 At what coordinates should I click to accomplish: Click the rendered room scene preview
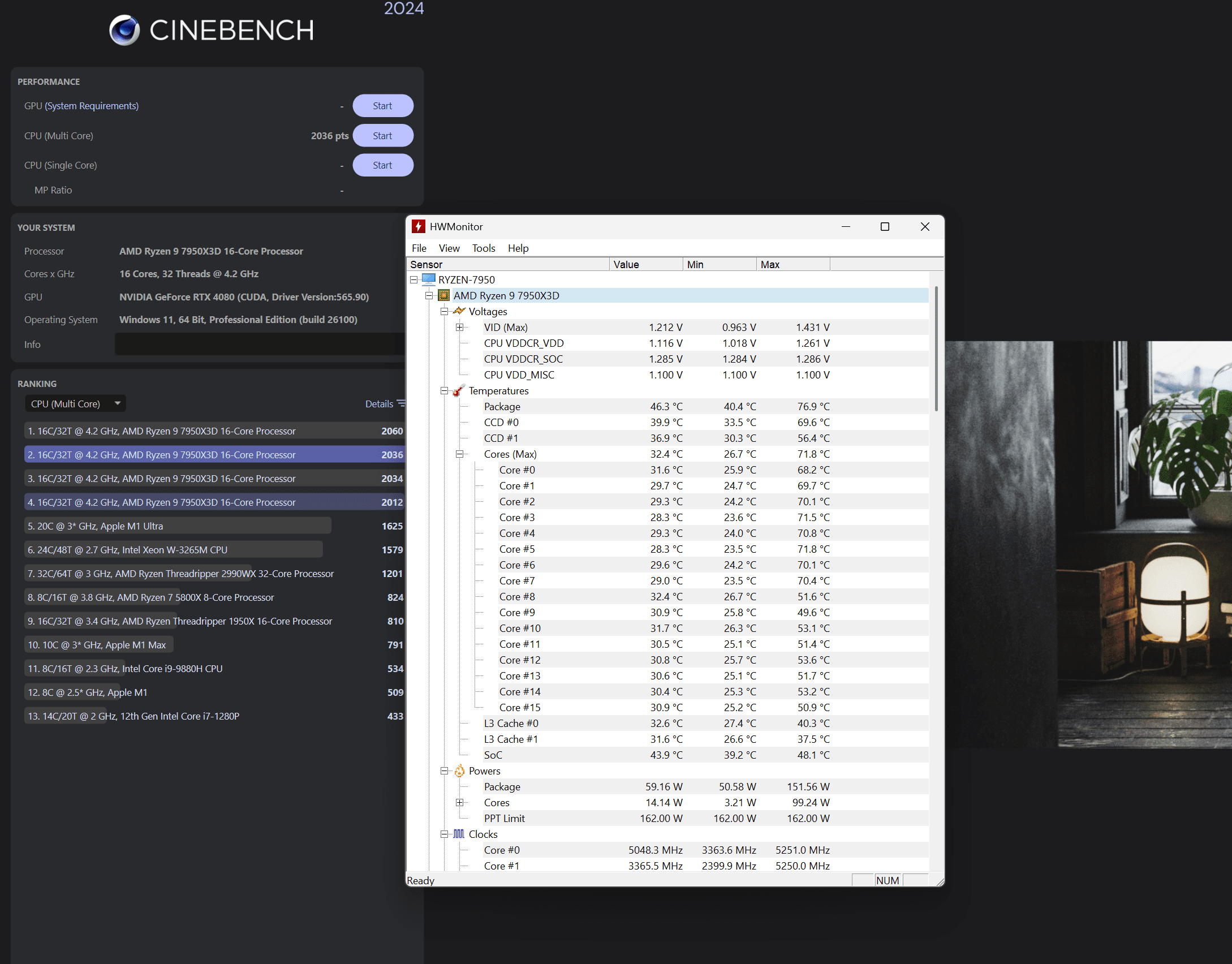click(1088, 544)
